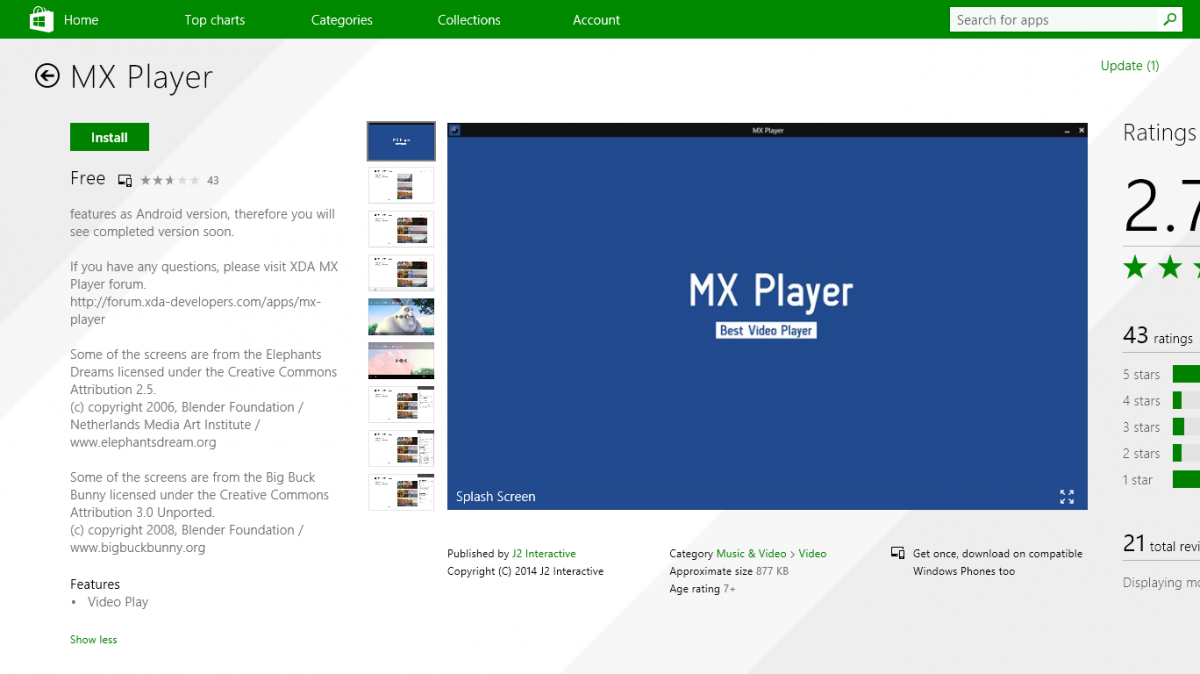Click the small star rating beside Free
The width and height of the screenshot is (1200, 674).
point(169,180)
